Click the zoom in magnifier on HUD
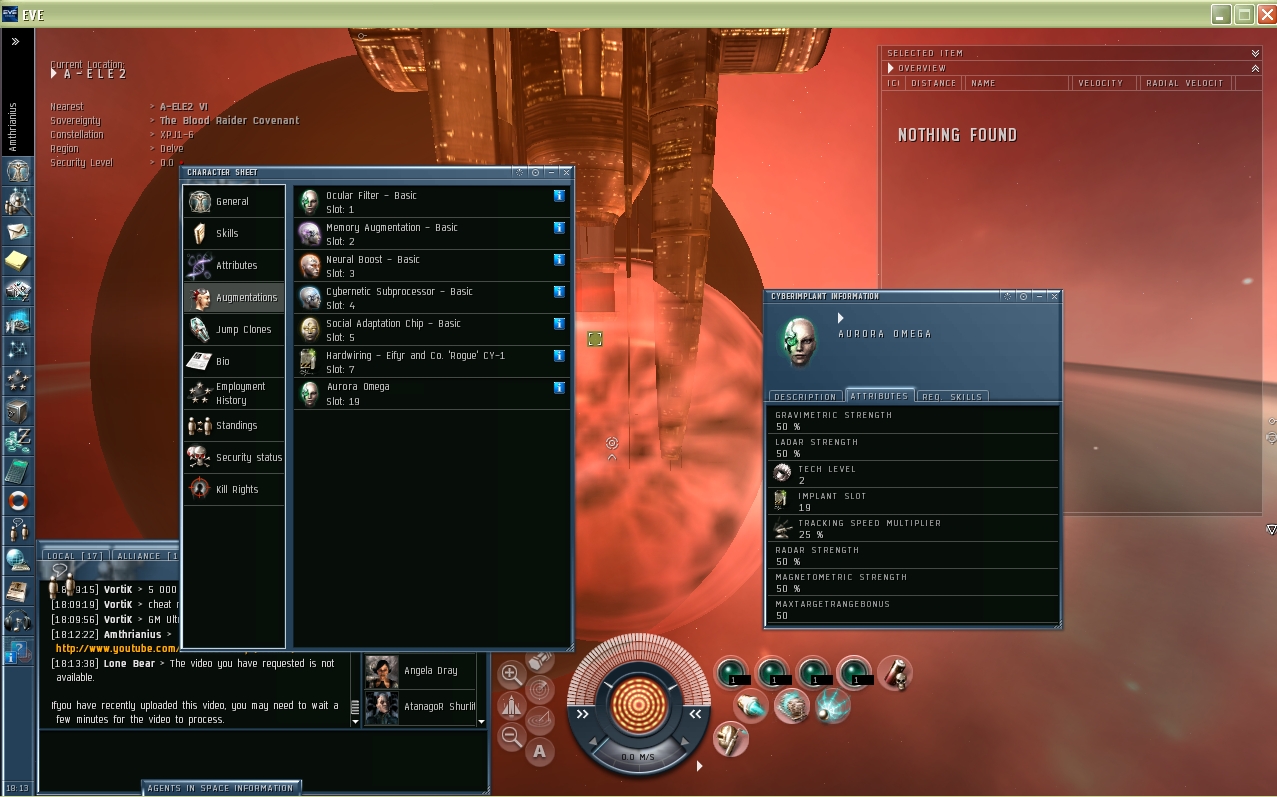This screenshot has height=797, width=1277. click(x=511, y=674)
